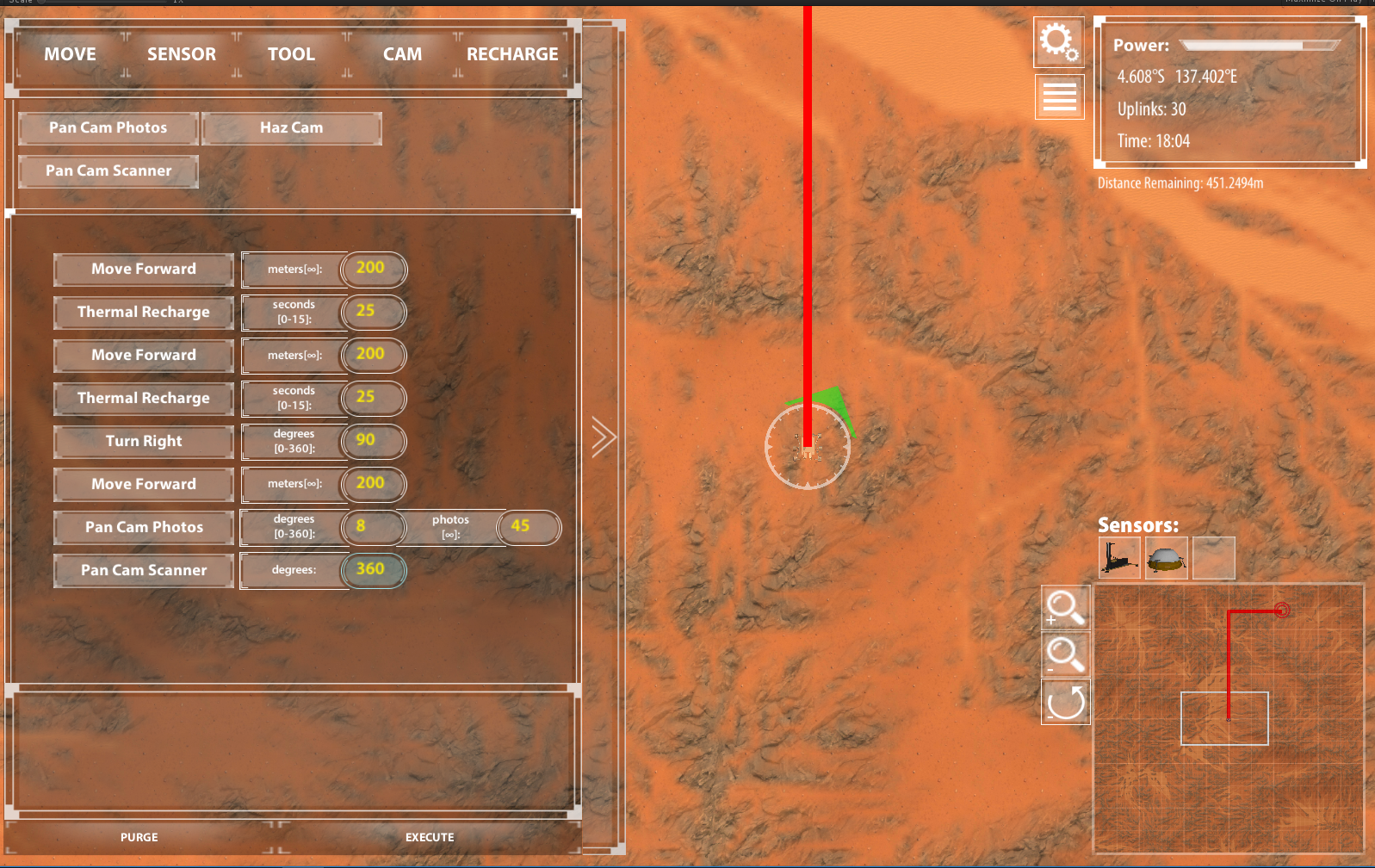Collapse the command panel with chevron arrow
The width and height of the screenshot is (1375, 868).
[x=604, y=437]
